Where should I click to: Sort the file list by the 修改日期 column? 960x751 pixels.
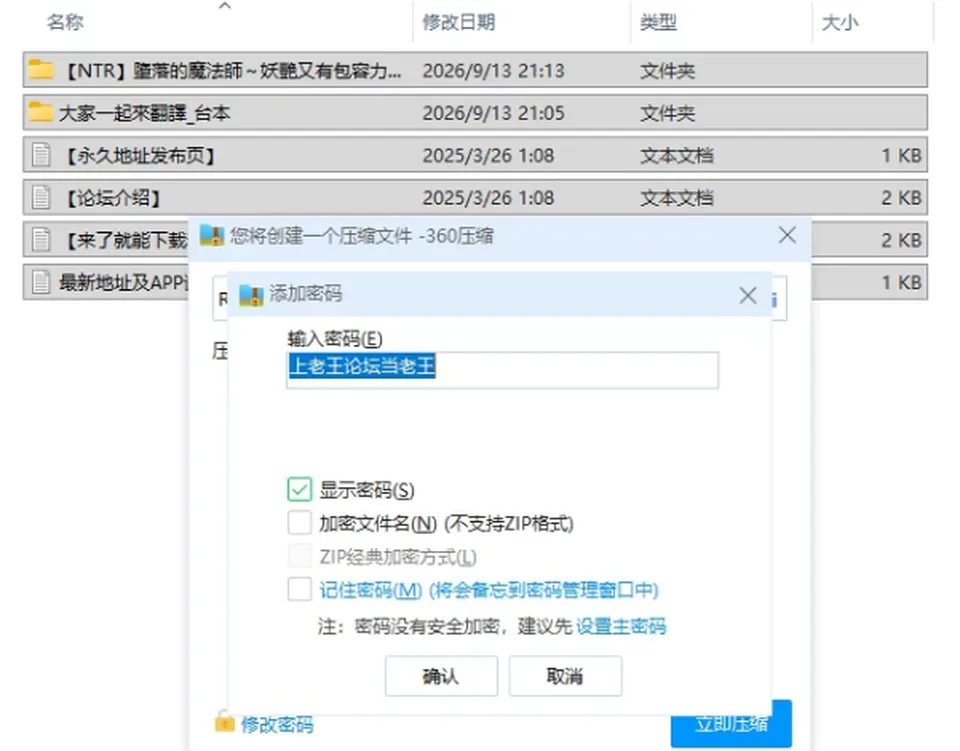(x=459, y=23)
